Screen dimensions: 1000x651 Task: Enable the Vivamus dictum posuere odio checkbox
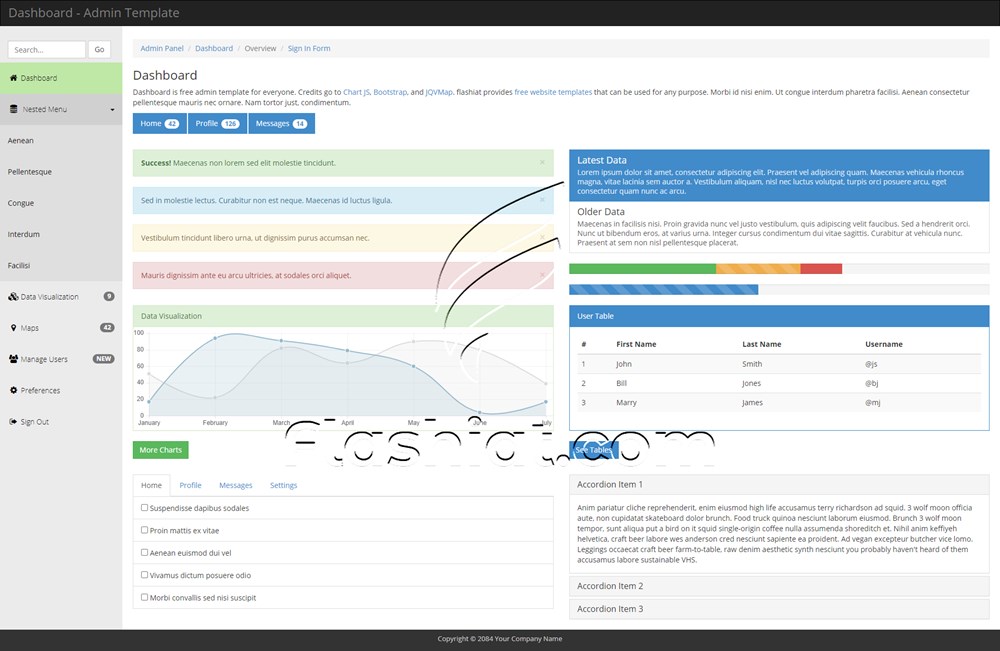pyautogui.click(x=144, y=574)
